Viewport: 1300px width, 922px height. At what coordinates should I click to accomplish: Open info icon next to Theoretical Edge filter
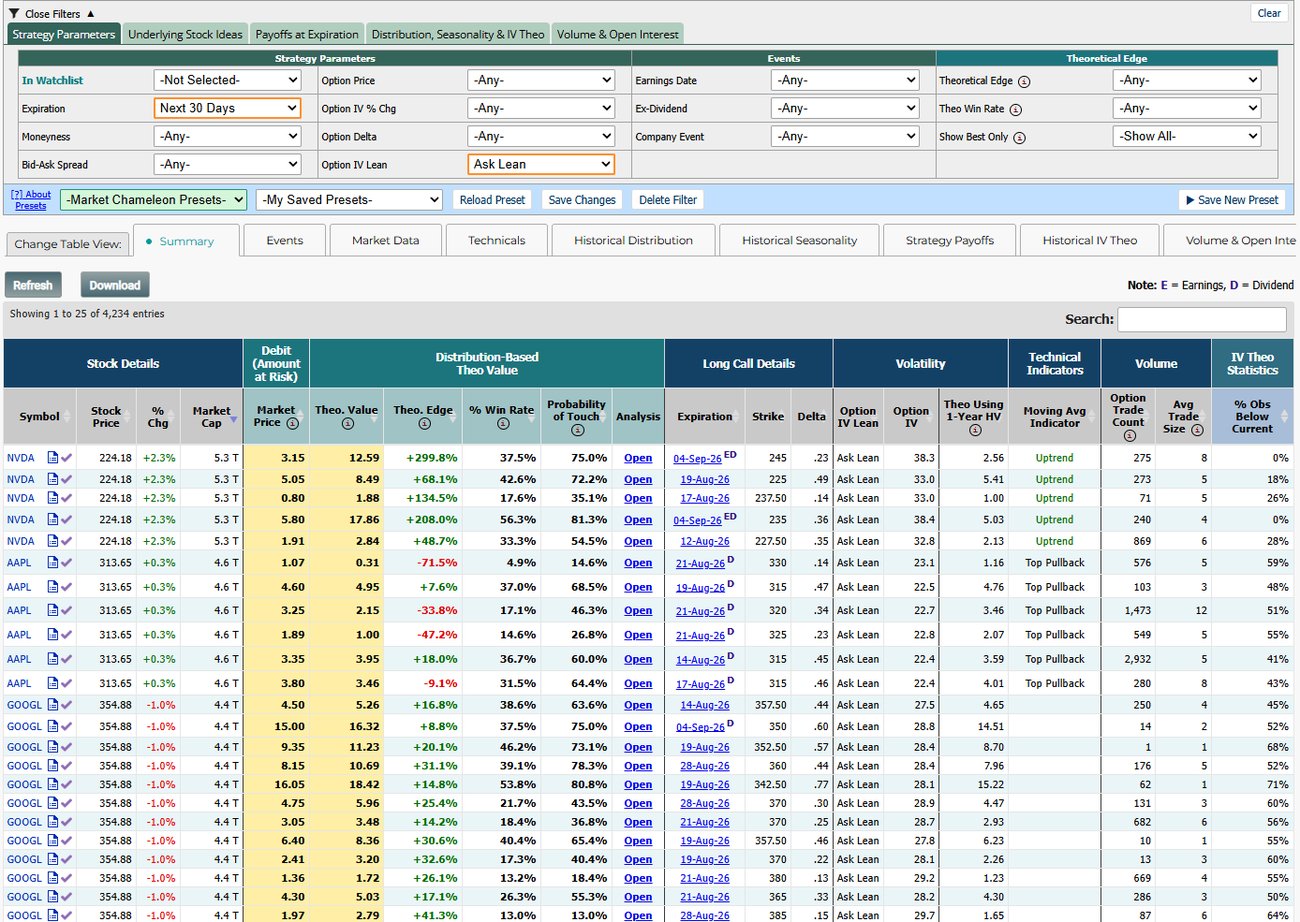1024,82
